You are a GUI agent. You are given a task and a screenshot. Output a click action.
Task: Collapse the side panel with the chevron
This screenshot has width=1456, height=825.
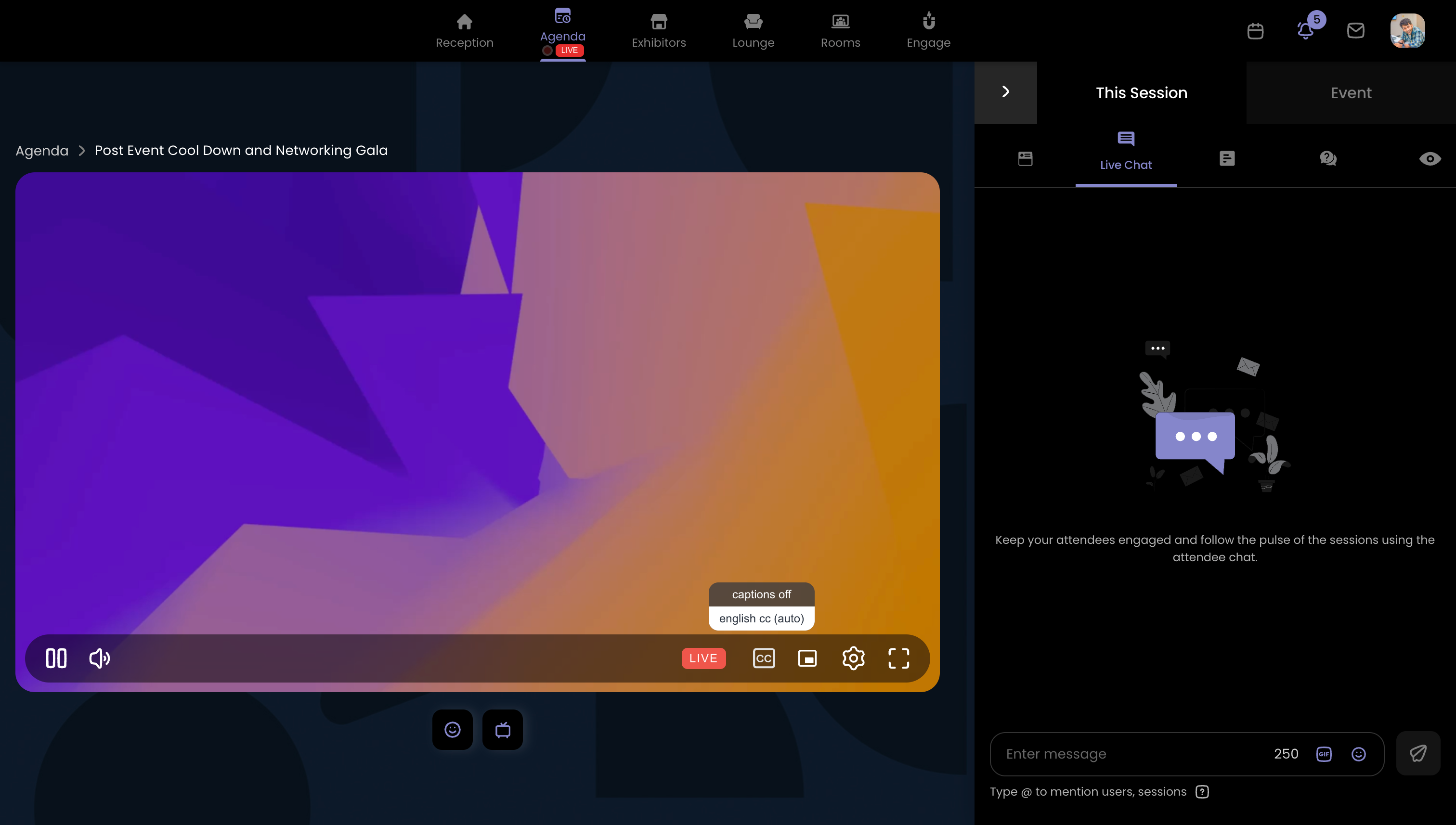pos(1005,92)
